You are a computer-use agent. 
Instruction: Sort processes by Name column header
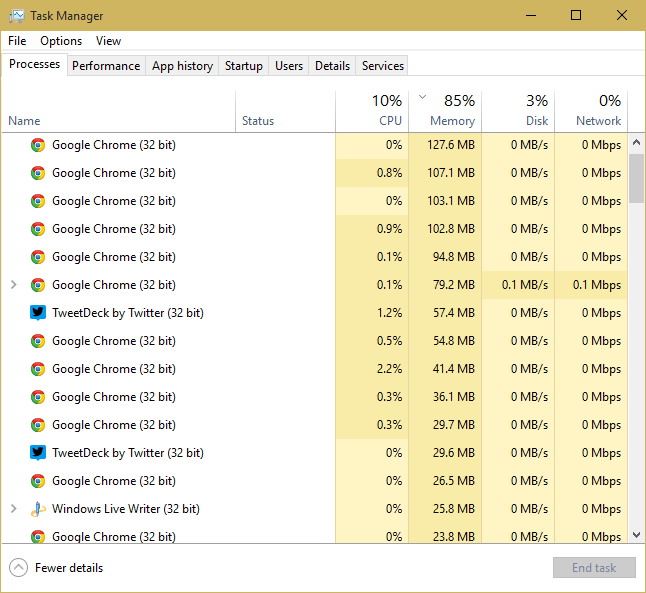point(119,112)
